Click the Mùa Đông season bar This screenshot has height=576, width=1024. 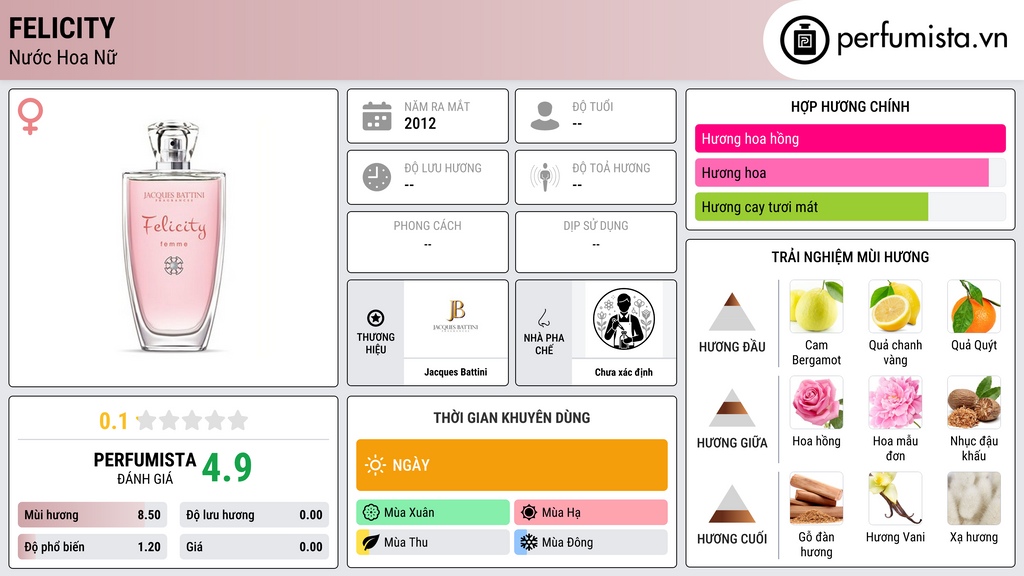(591, 542)
